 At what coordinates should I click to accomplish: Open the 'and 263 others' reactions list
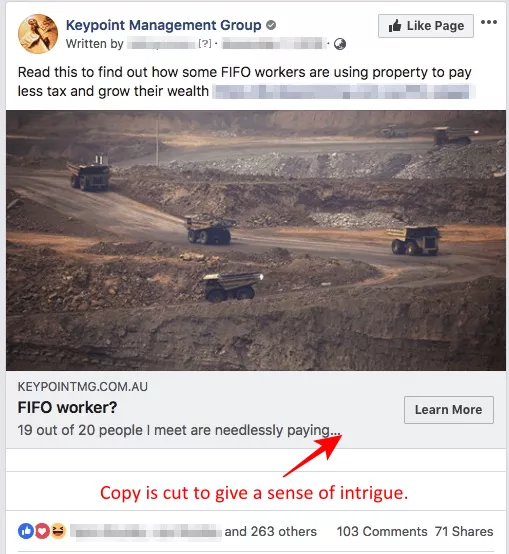coord(271,531)
